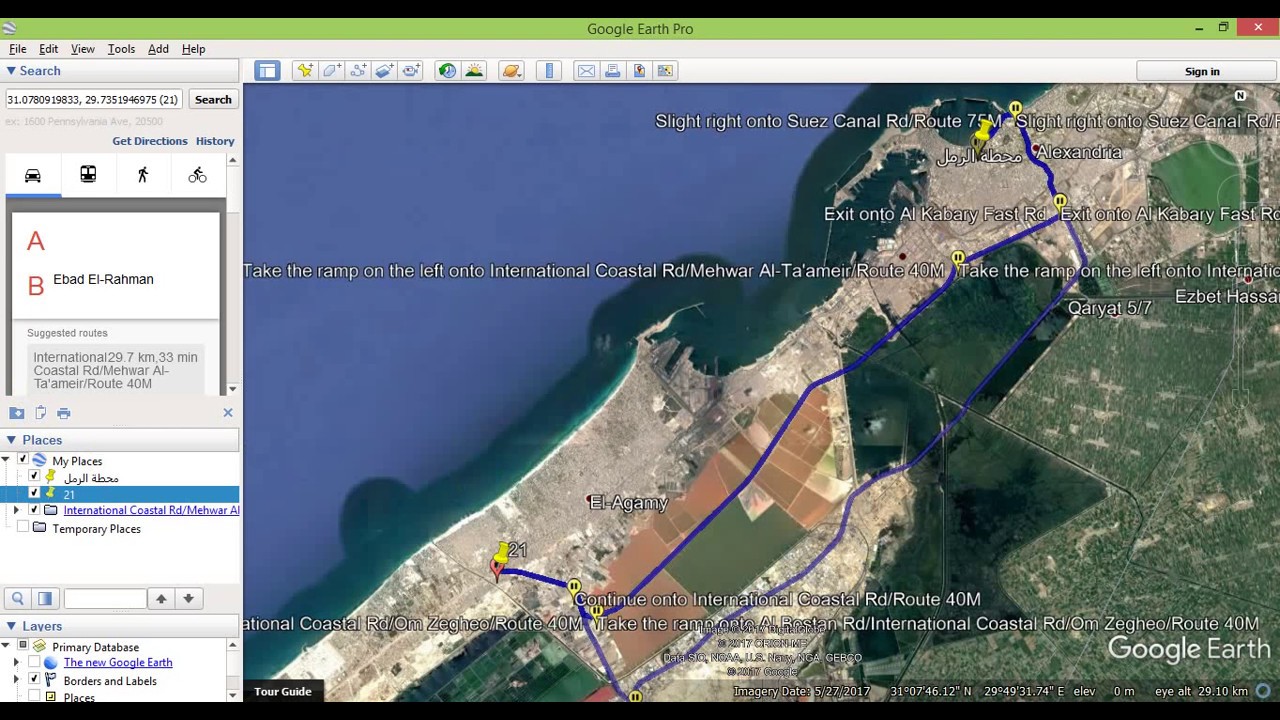This screenshot has height=720, width=1280.
Task: Open the planet switcher dropdown
Action: [511, 70]
